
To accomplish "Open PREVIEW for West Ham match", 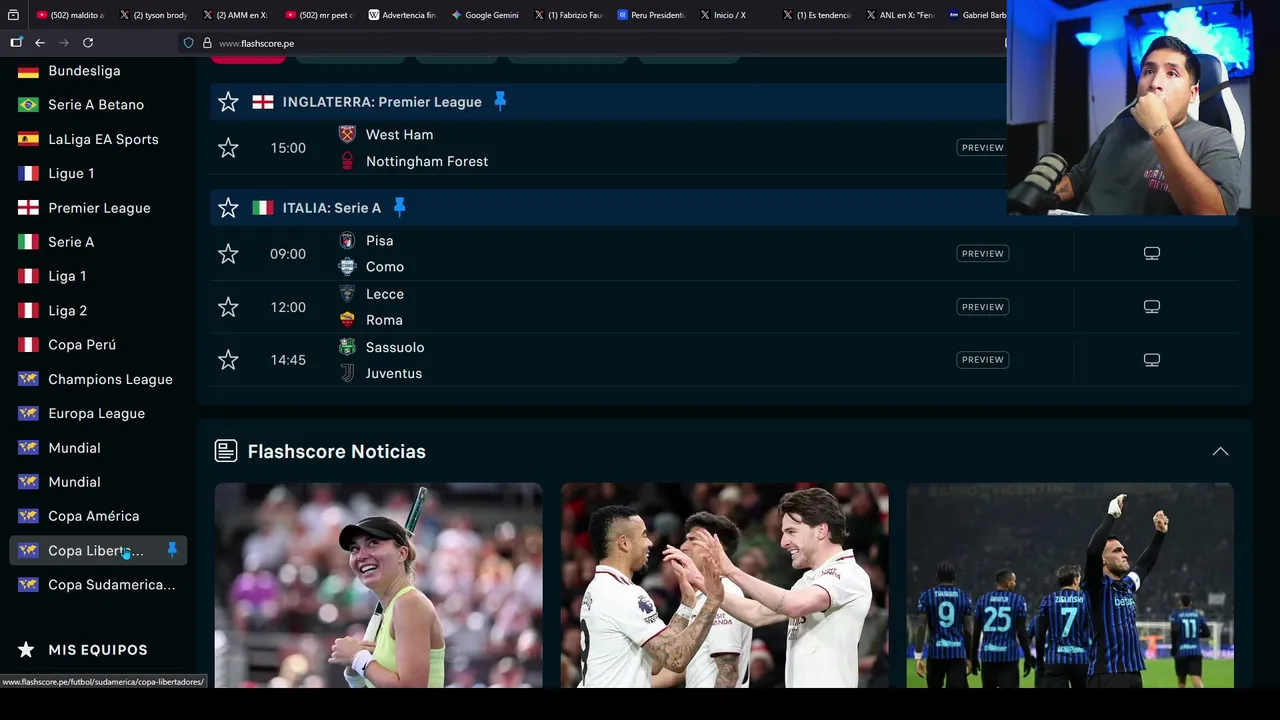I will (982, 148).
